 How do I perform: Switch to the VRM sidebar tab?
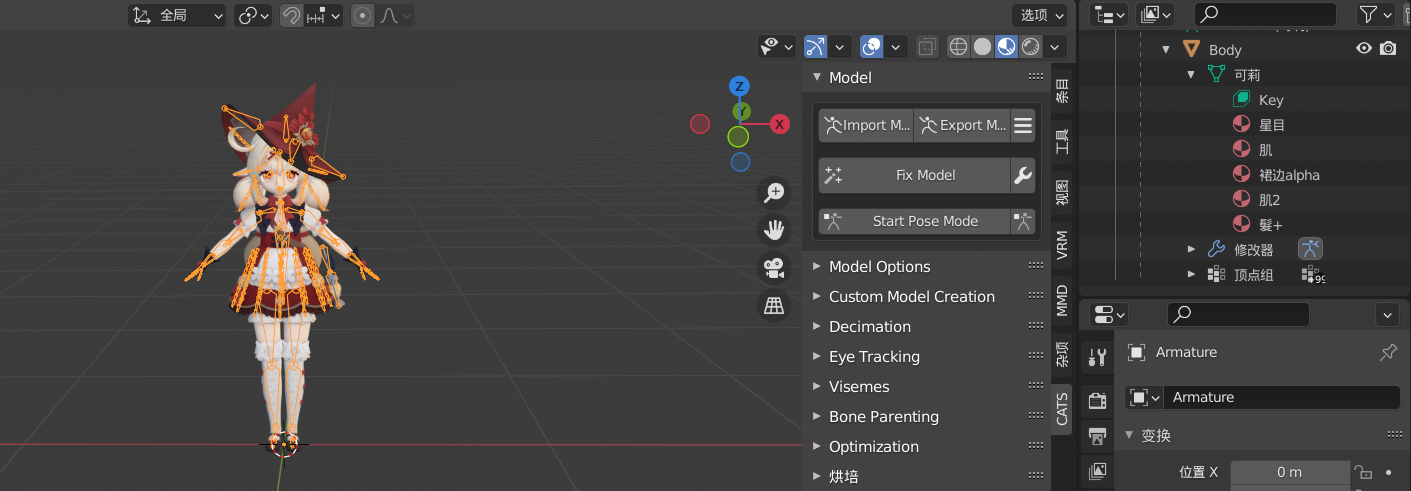tap(1062, 245)
